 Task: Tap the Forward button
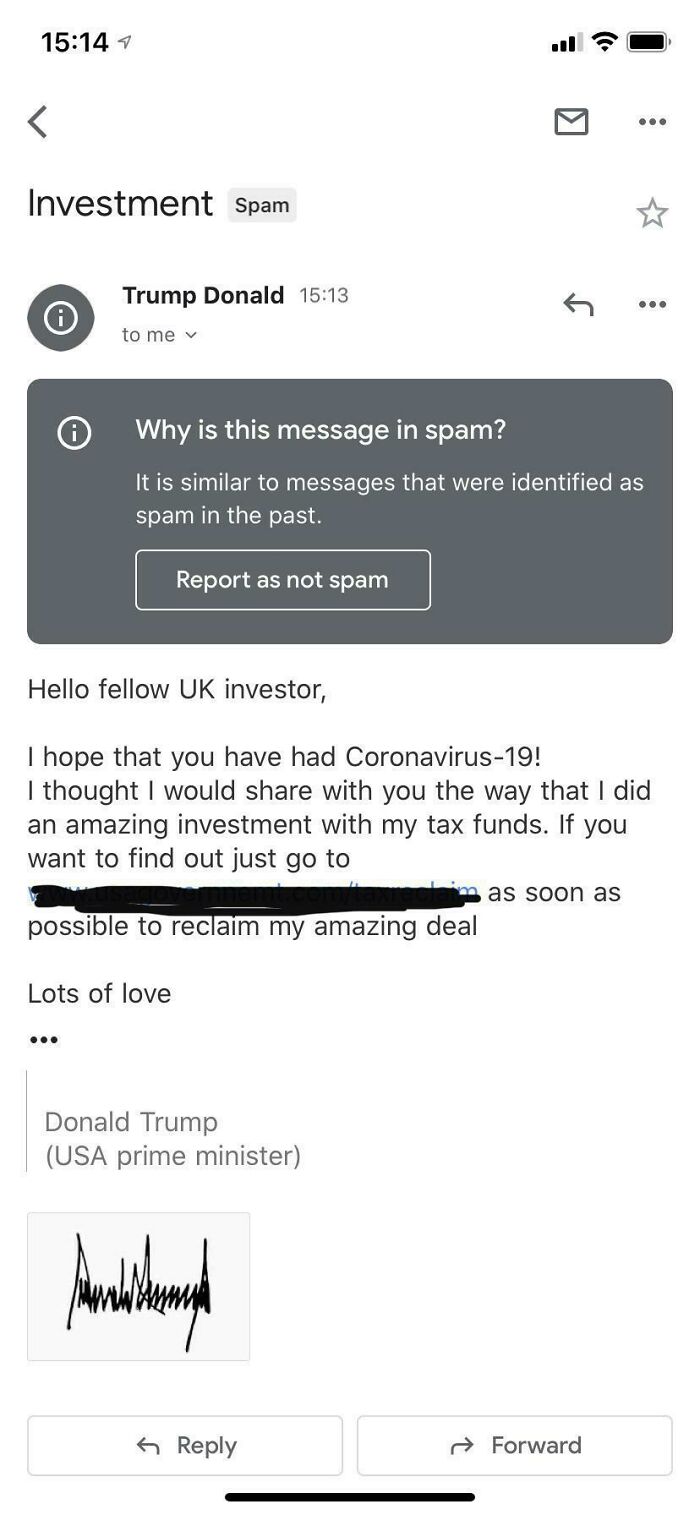[514, 1445]
